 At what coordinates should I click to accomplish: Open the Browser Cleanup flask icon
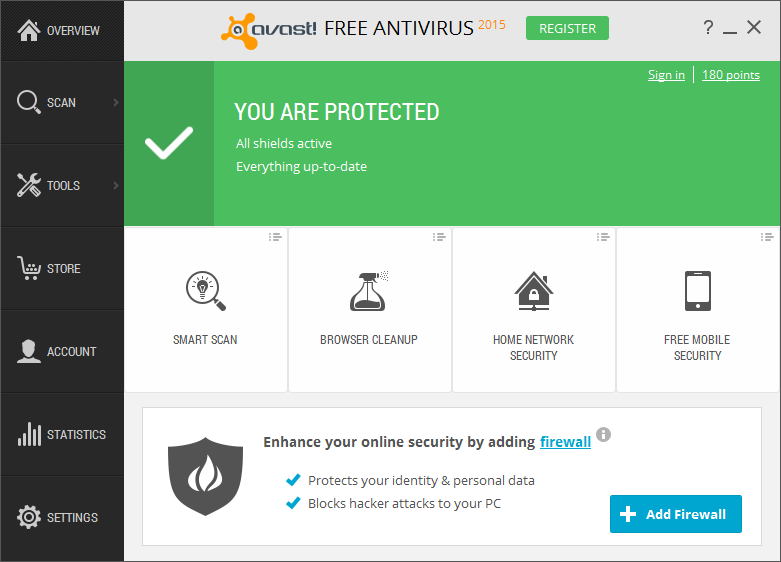(369, 290)
